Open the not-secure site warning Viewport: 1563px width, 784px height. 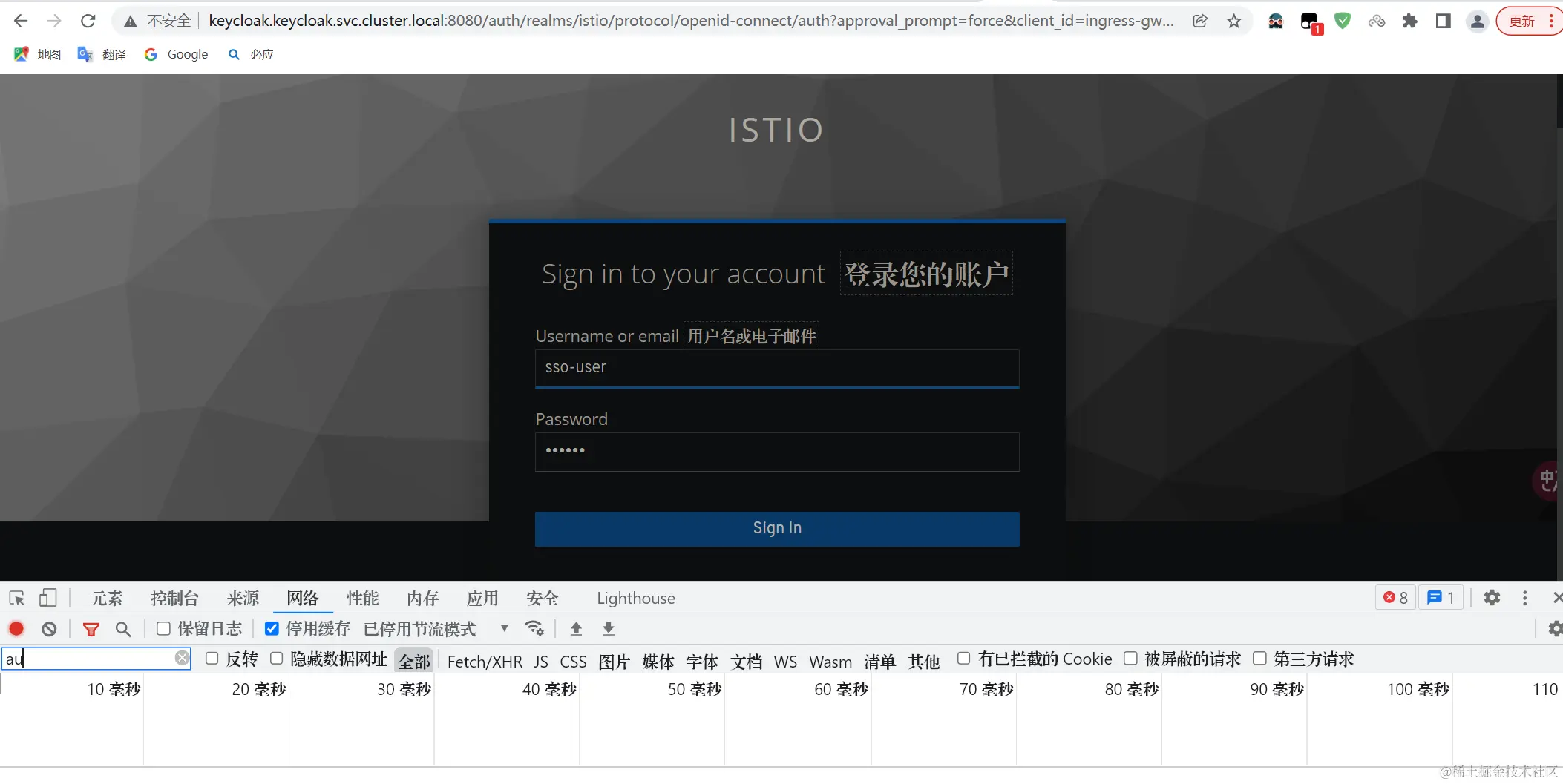pos(157,21)
